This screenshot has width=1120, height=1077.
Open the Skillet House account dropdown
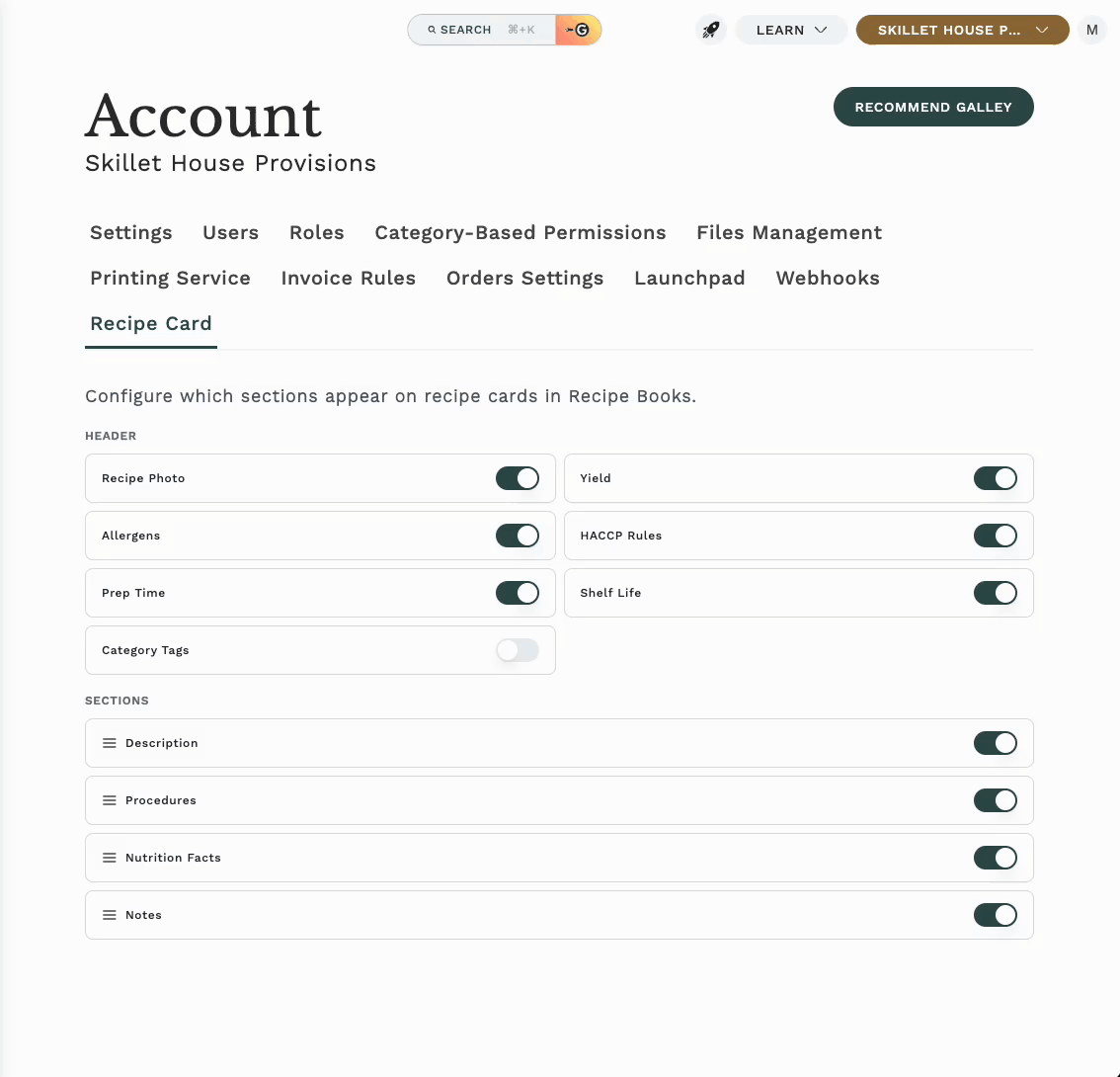point(962,30)
